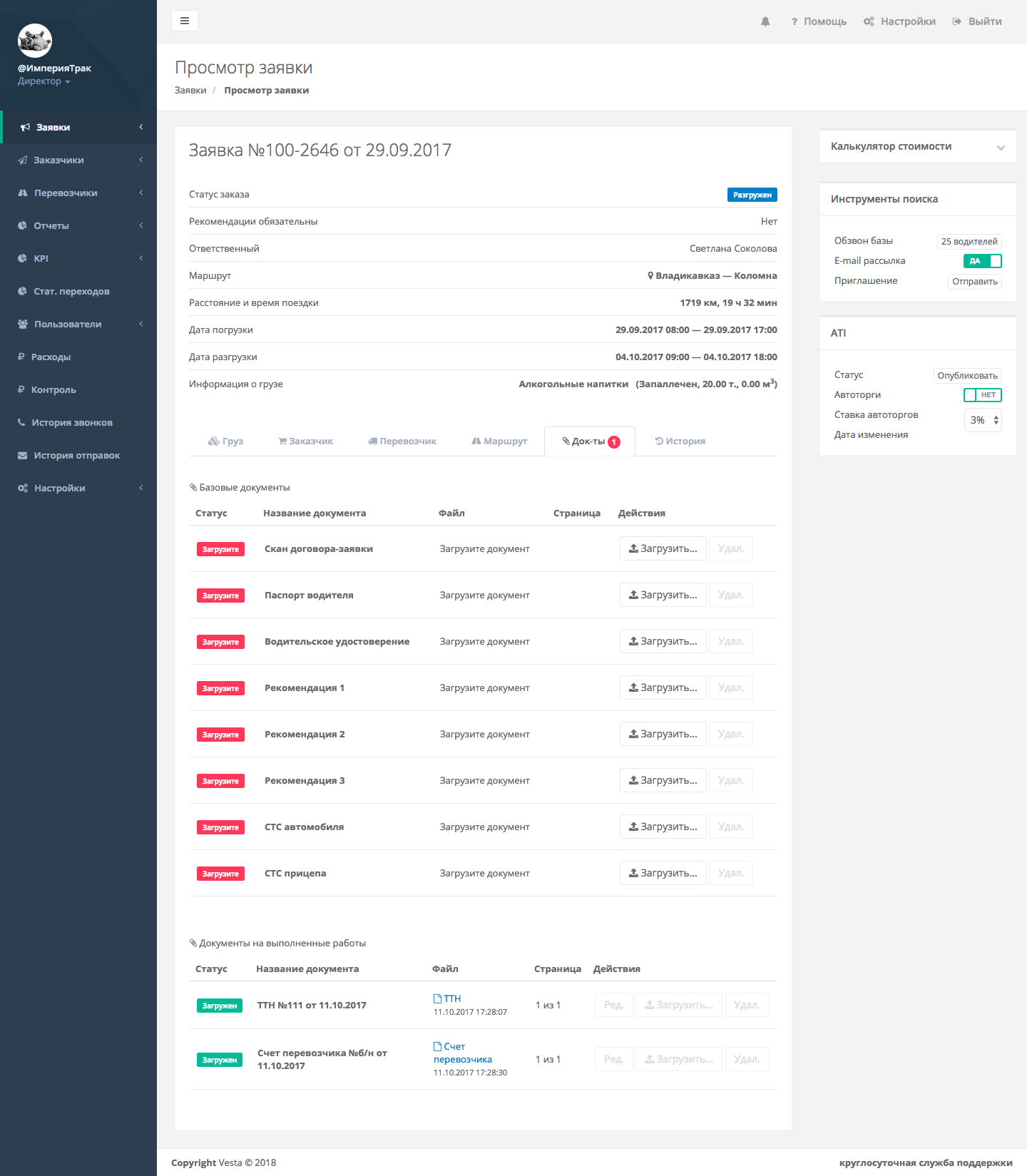Viewport: 1027px width, 1176px height.
Task: Upload document for Паспорт водителя
Action: click(663, 595)
